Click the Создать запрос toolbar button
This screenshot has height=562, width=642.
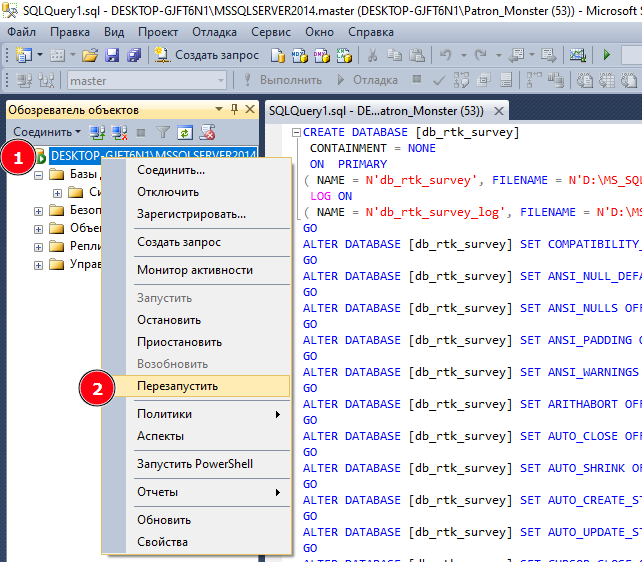207,55
